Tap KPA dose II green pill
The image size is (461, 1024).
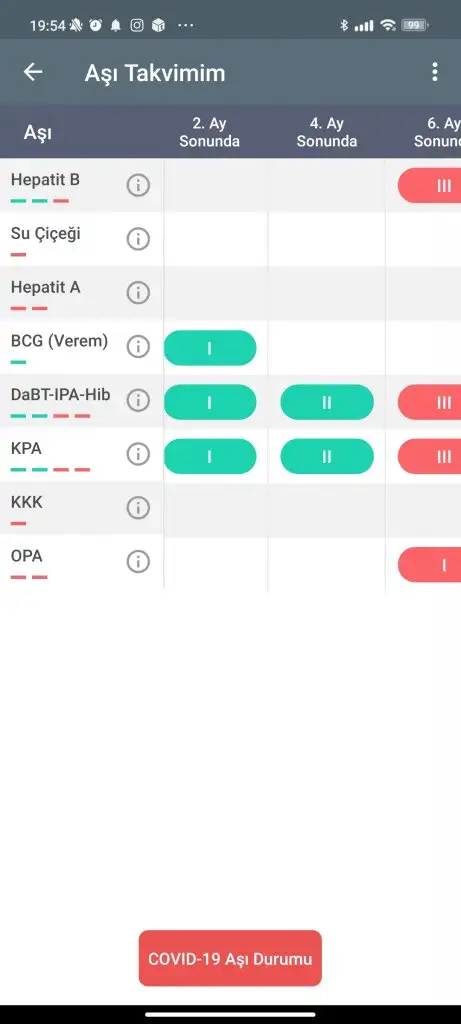(x=327, y=456)
